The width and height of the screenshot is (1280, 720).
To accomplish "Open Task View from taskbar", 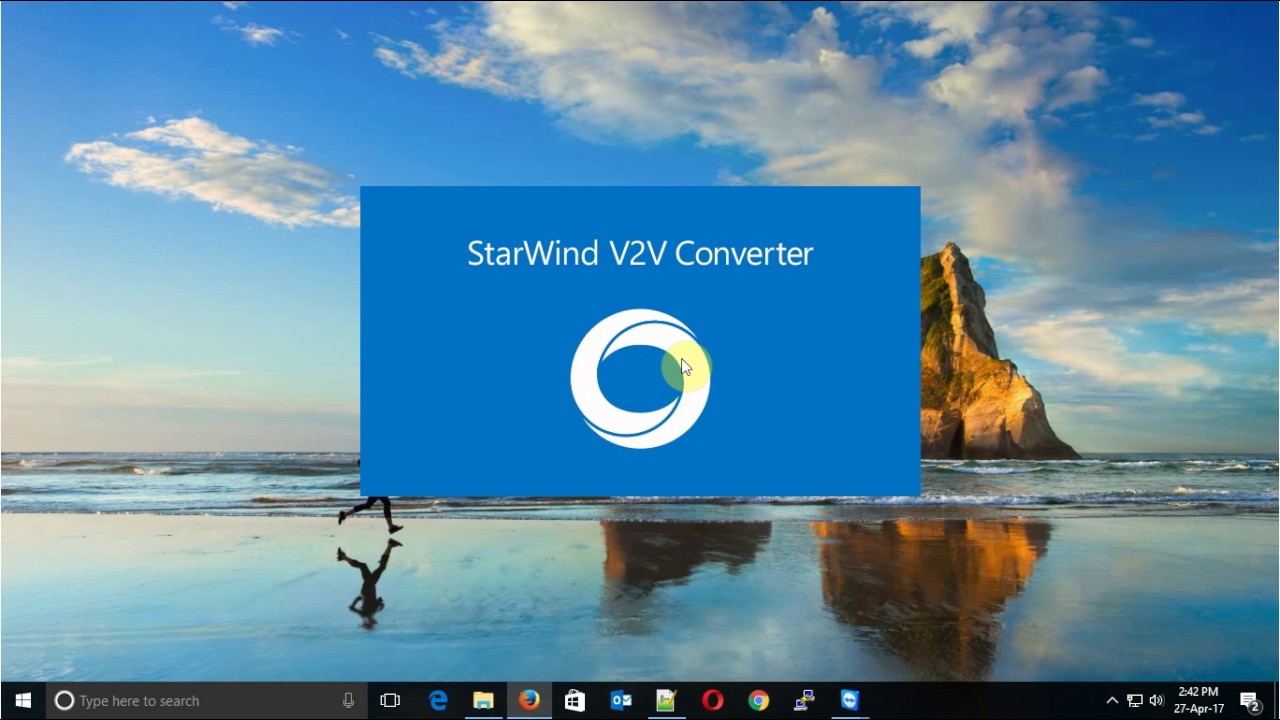I will point(390,701).
